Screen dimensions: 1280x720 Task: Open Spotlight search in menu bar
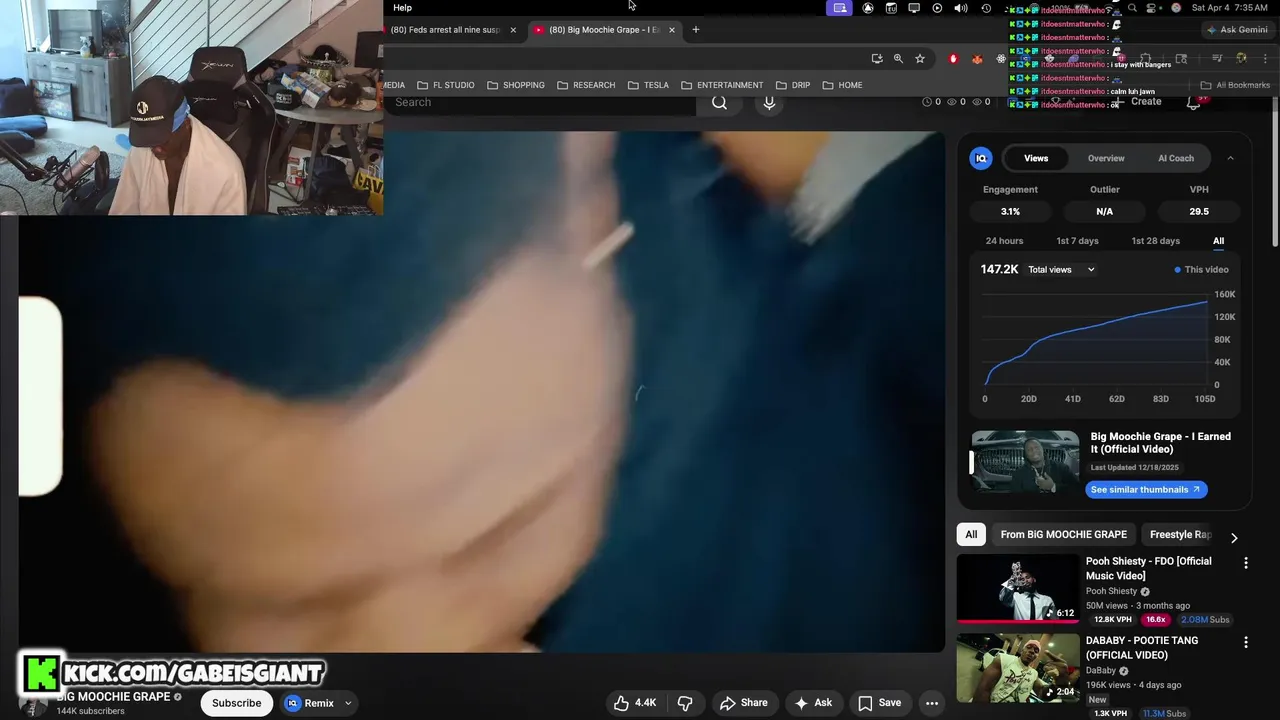click(x=1132, y=8)
